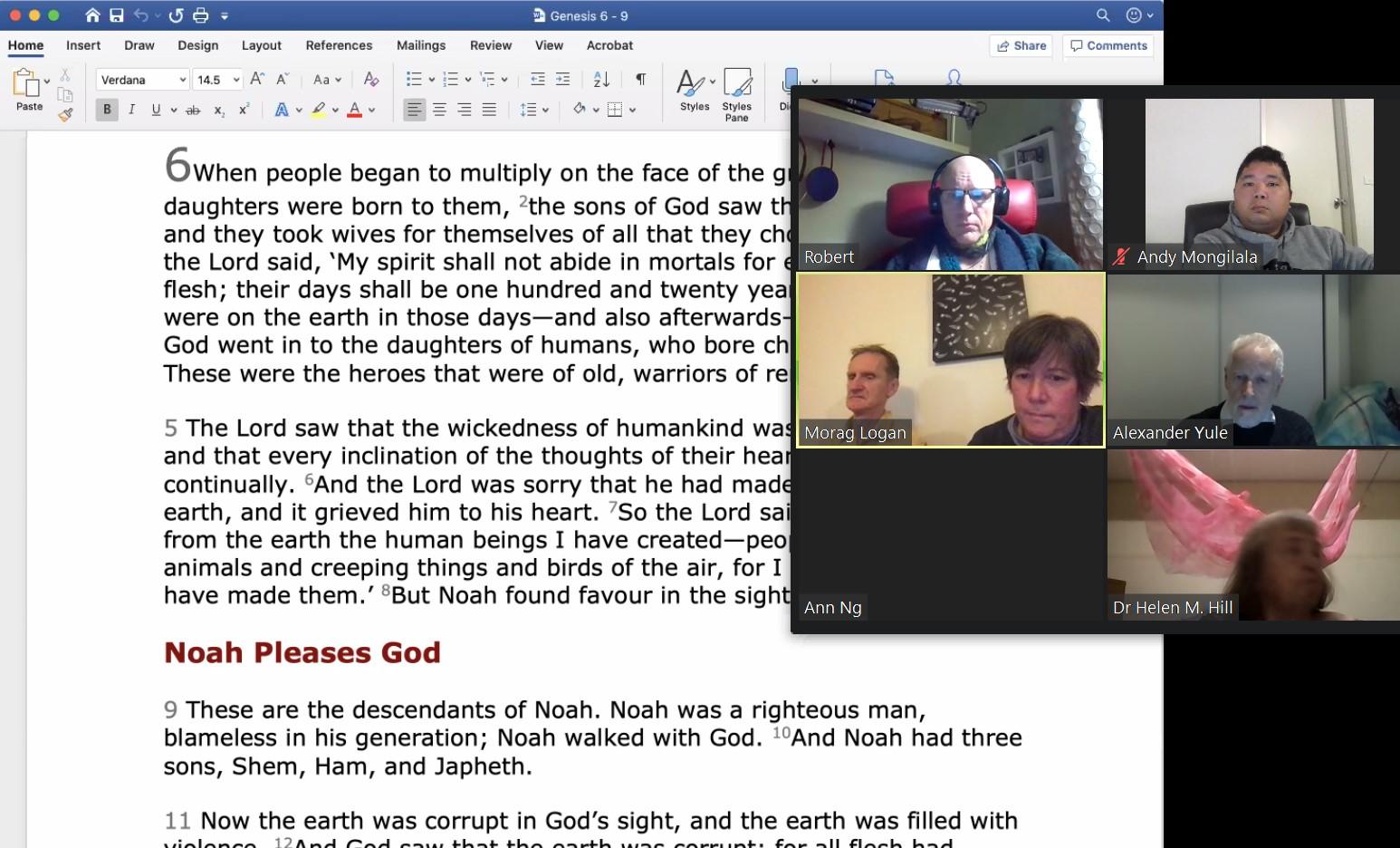The width and height of the screenshot is (1400, 848).
Task: Open the Verdana font name box
Action: point(142,80)
